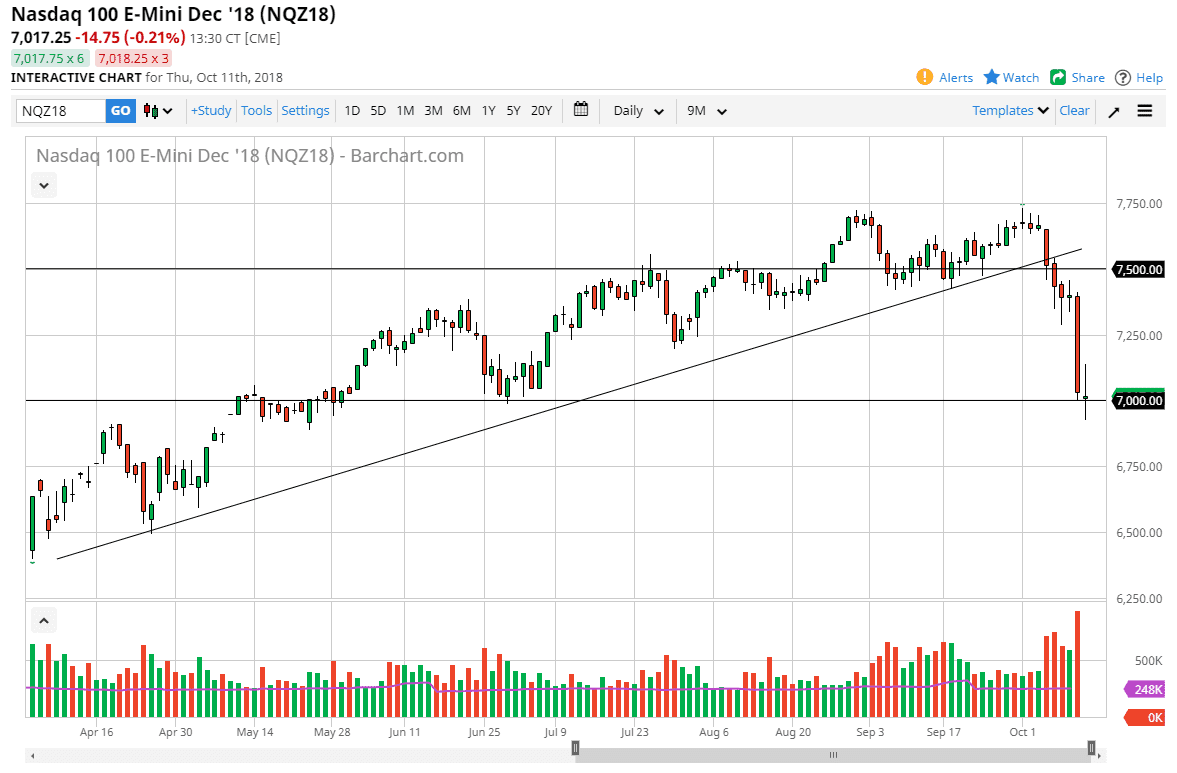Click the Clear link to remove drawings

tap(1074, 111)
